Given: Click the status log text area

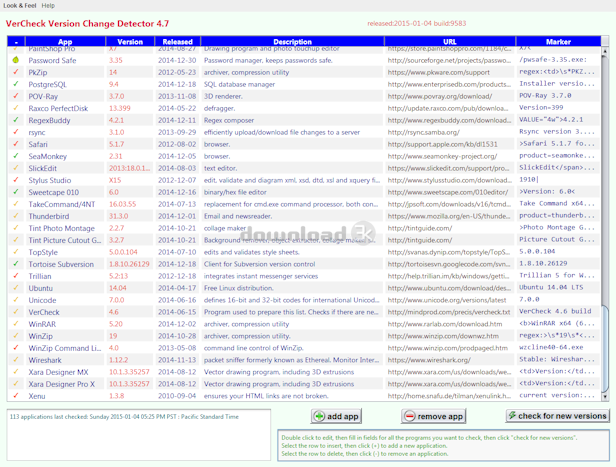Looking at the screenshot, I should [x=139, y=435].
